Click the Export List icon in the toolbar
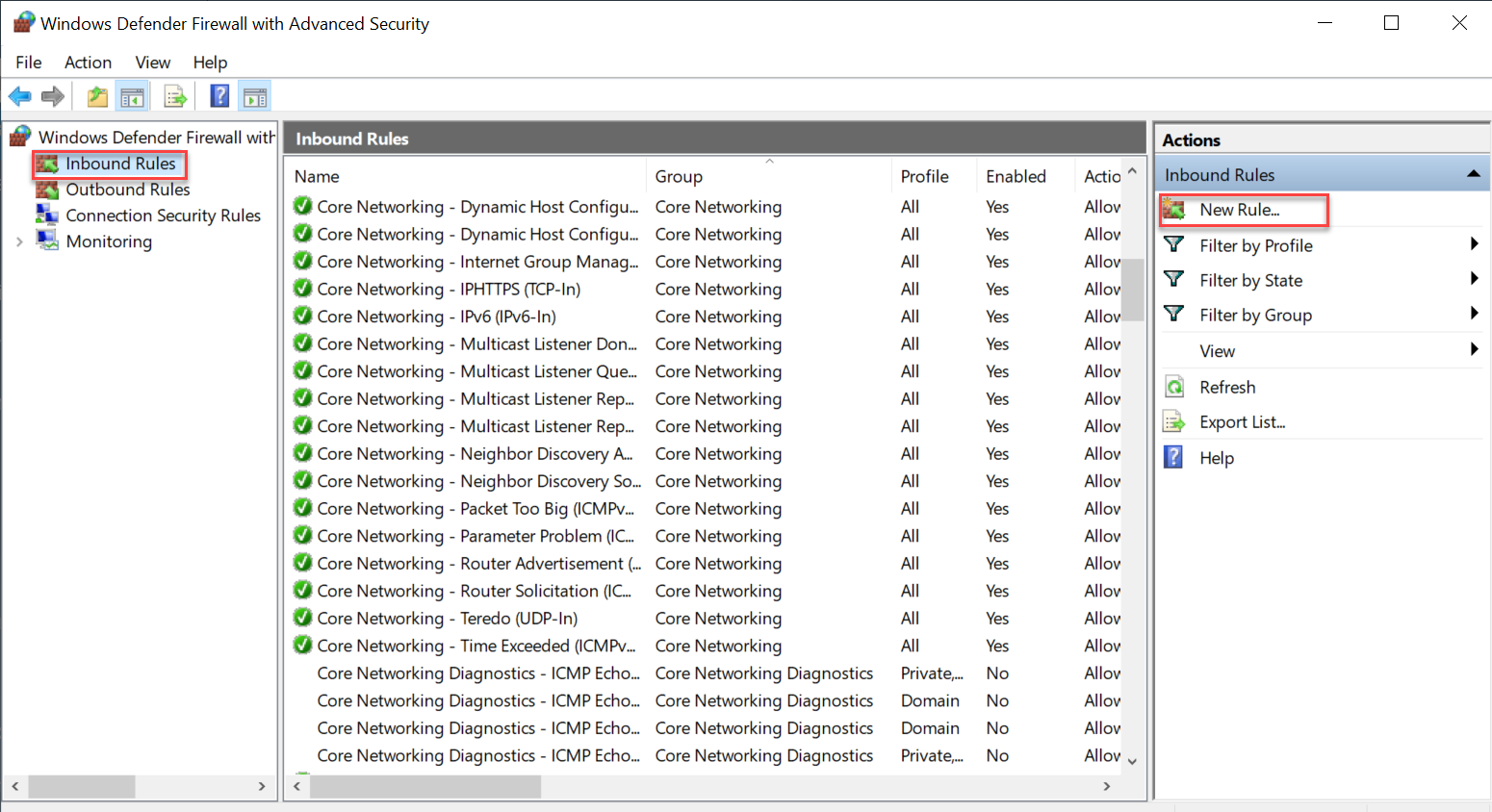1492x812 pixels. click(x=175, y=96)
